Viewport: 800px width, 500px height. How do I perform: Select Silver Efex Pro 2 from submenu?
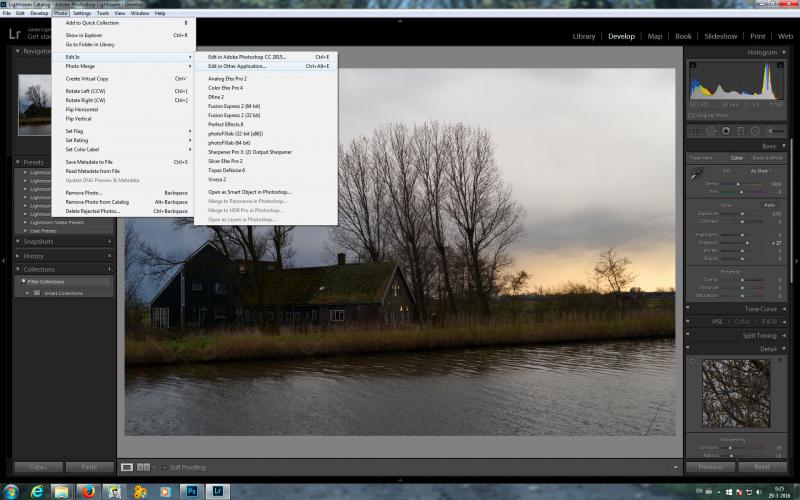tap(265, 161)
